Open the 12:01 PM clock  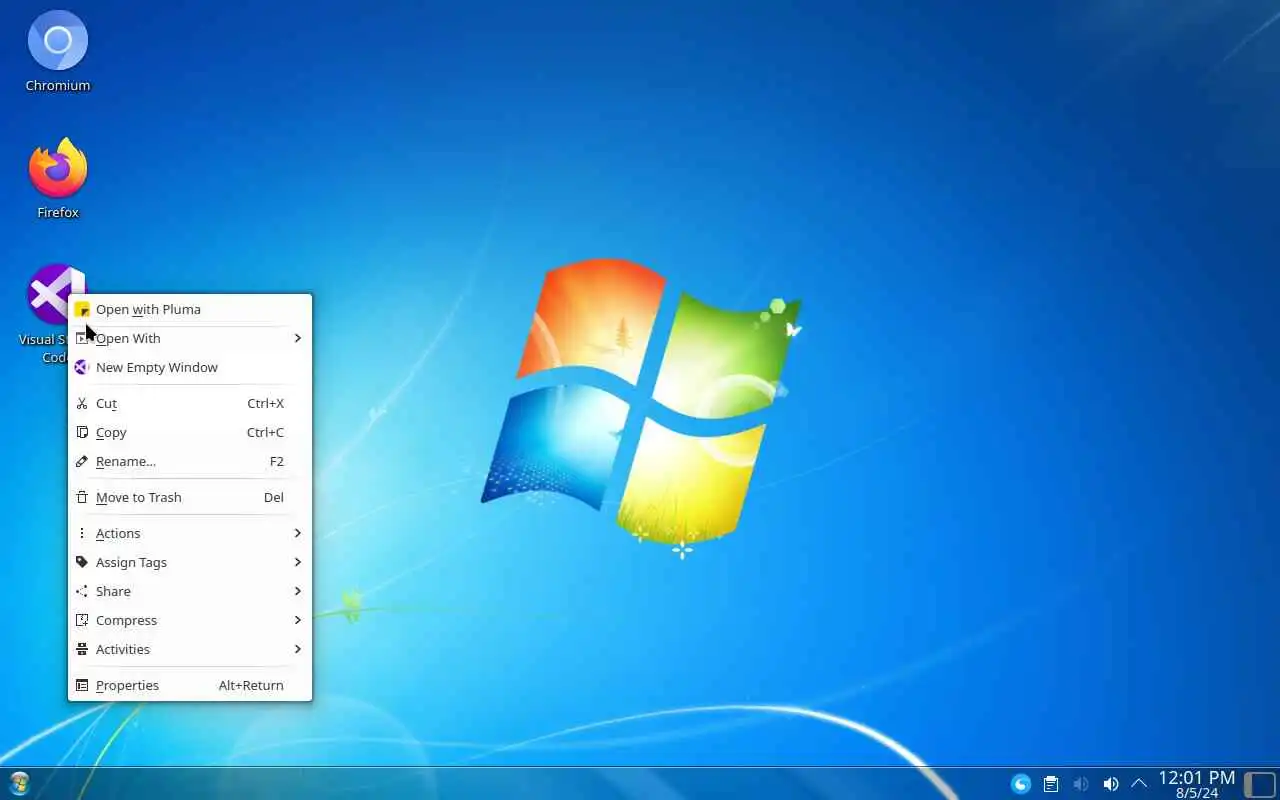pos(1197,784)
